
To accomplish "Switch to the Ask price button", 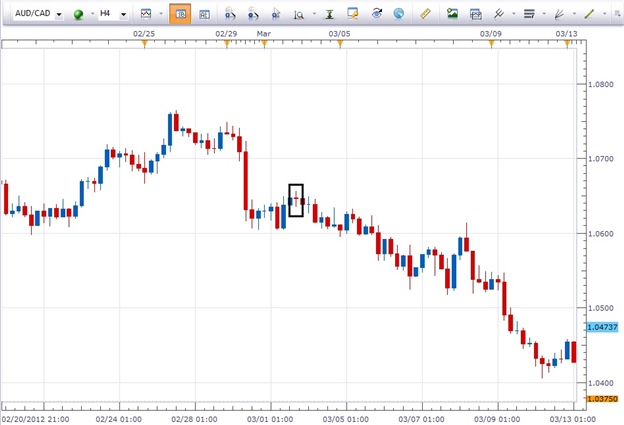I will (x=204, y=14).
